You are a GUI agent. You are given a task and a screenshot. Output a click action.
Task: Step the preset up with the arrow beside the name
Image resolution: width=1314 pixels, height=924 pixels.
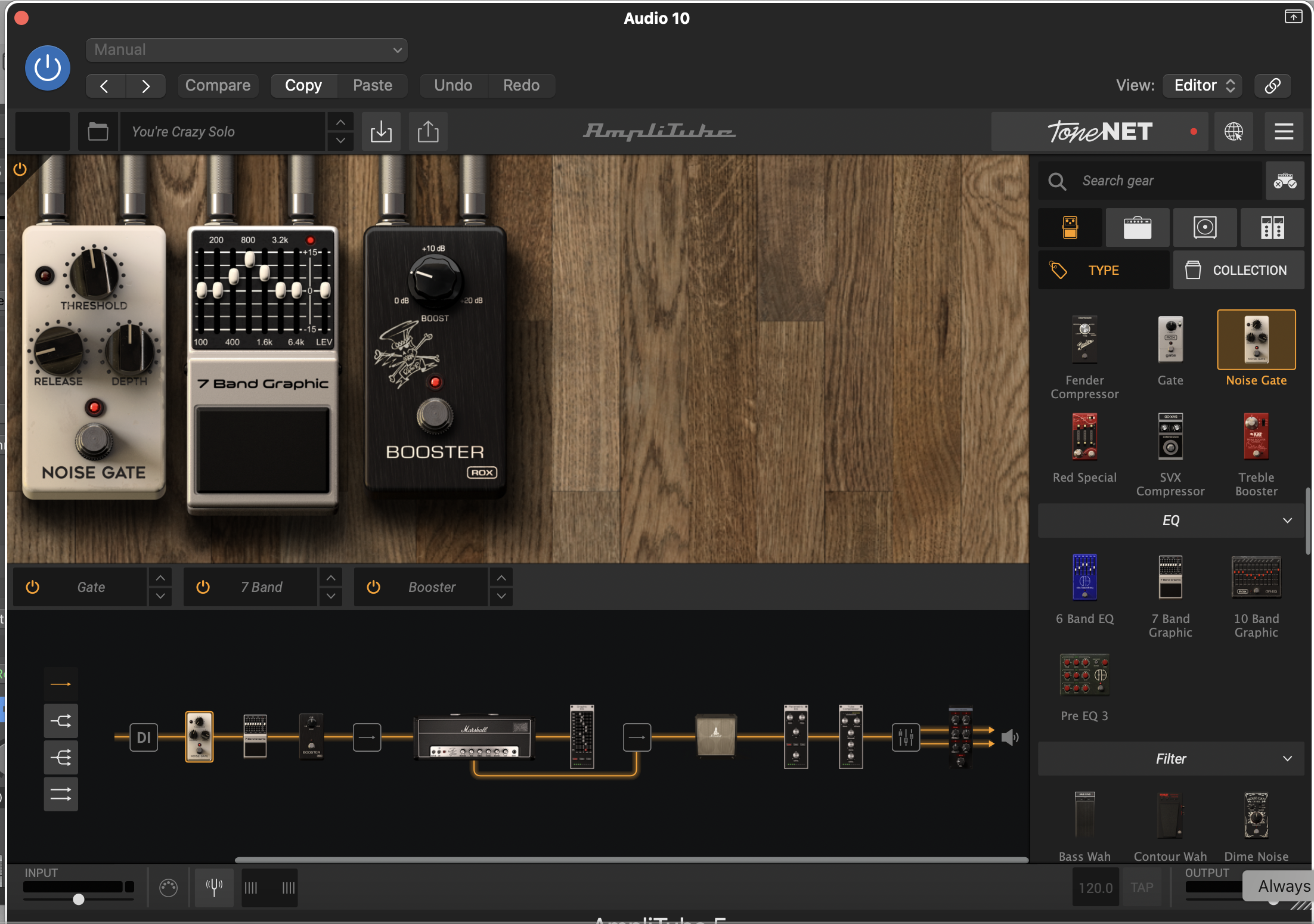tap(340, 122)
